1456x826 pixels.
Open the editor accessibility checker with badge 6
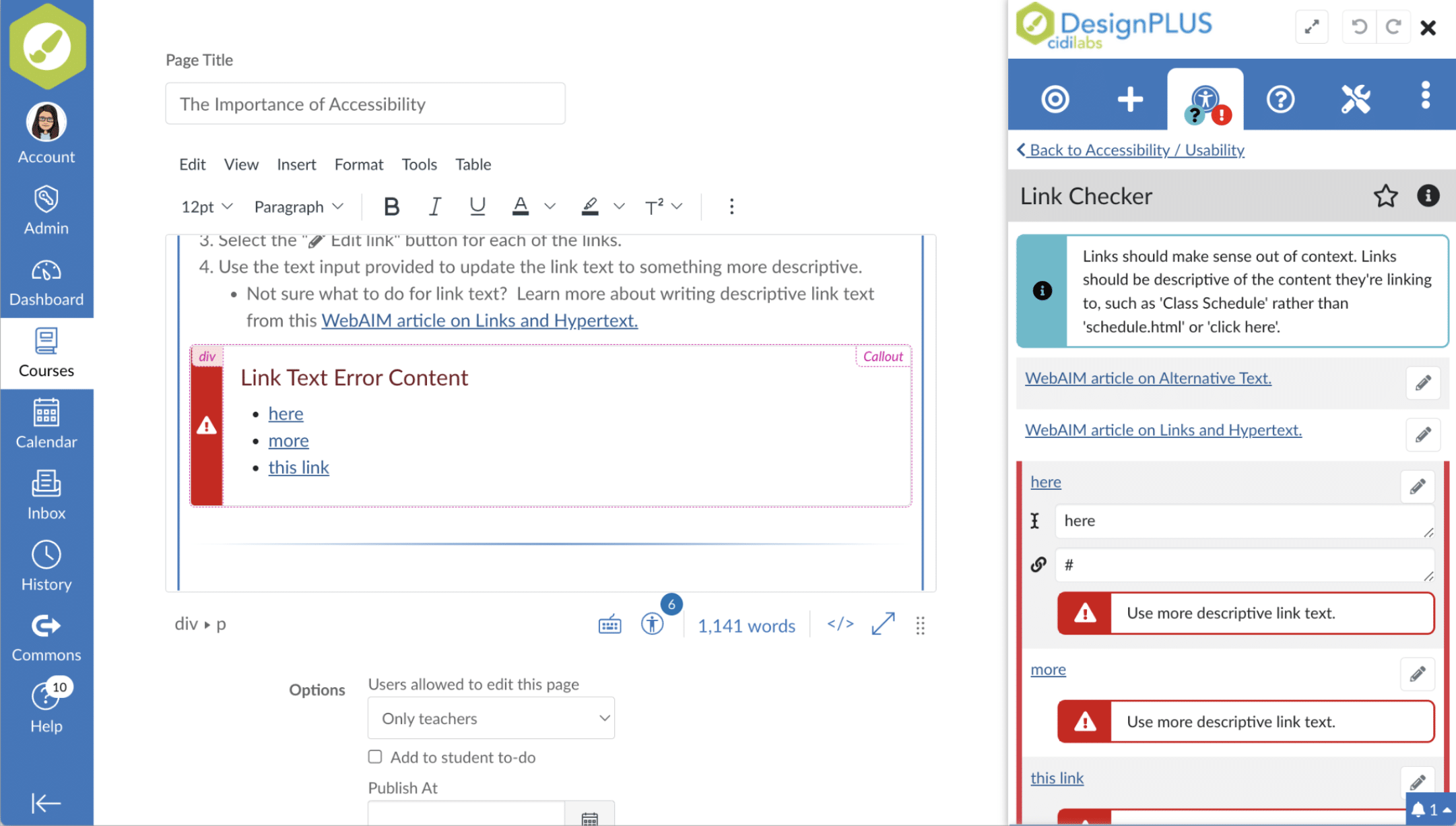(652, 624)
